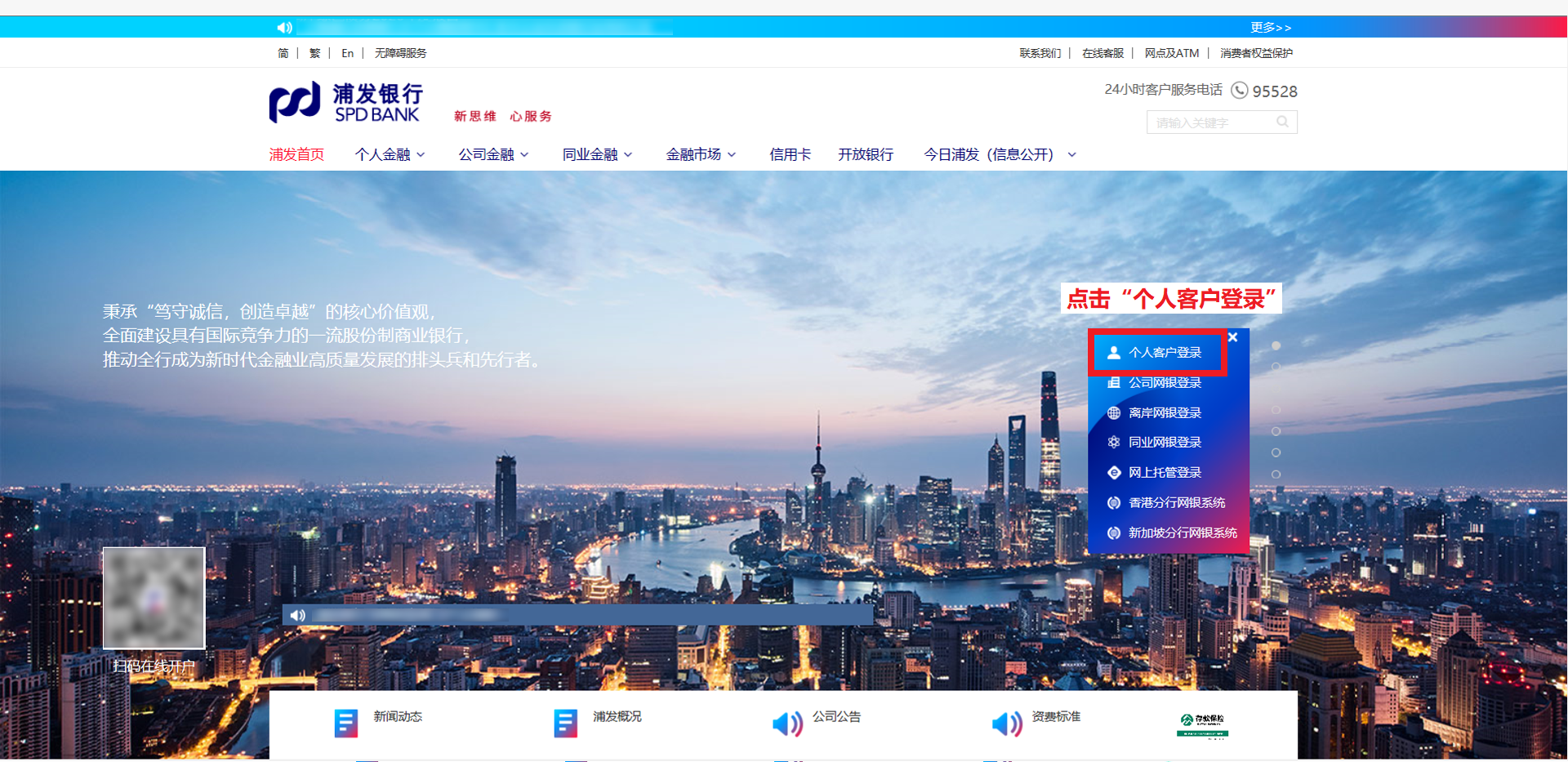Screen dimensions: 1568x762
Task: Click the 新闻动态 document icon
Action: tap(346, 724)
